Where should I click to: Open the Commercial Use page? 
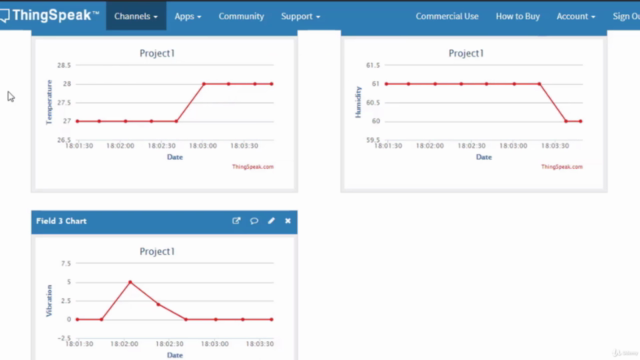[447, 16]
